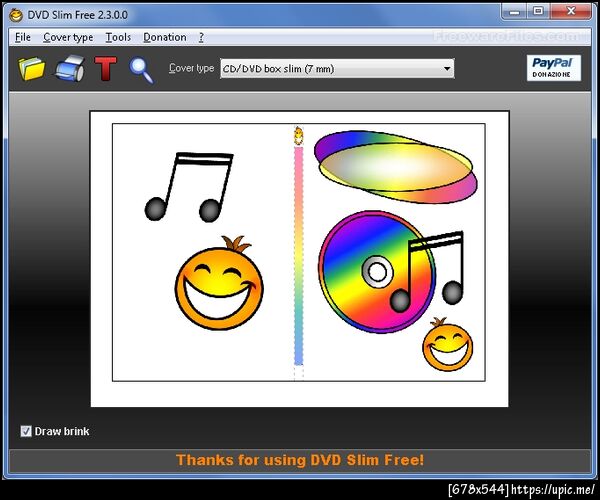Click the rainbow ellipse on right cover
The height and width of the screenshot is (500, 600).
396,167
